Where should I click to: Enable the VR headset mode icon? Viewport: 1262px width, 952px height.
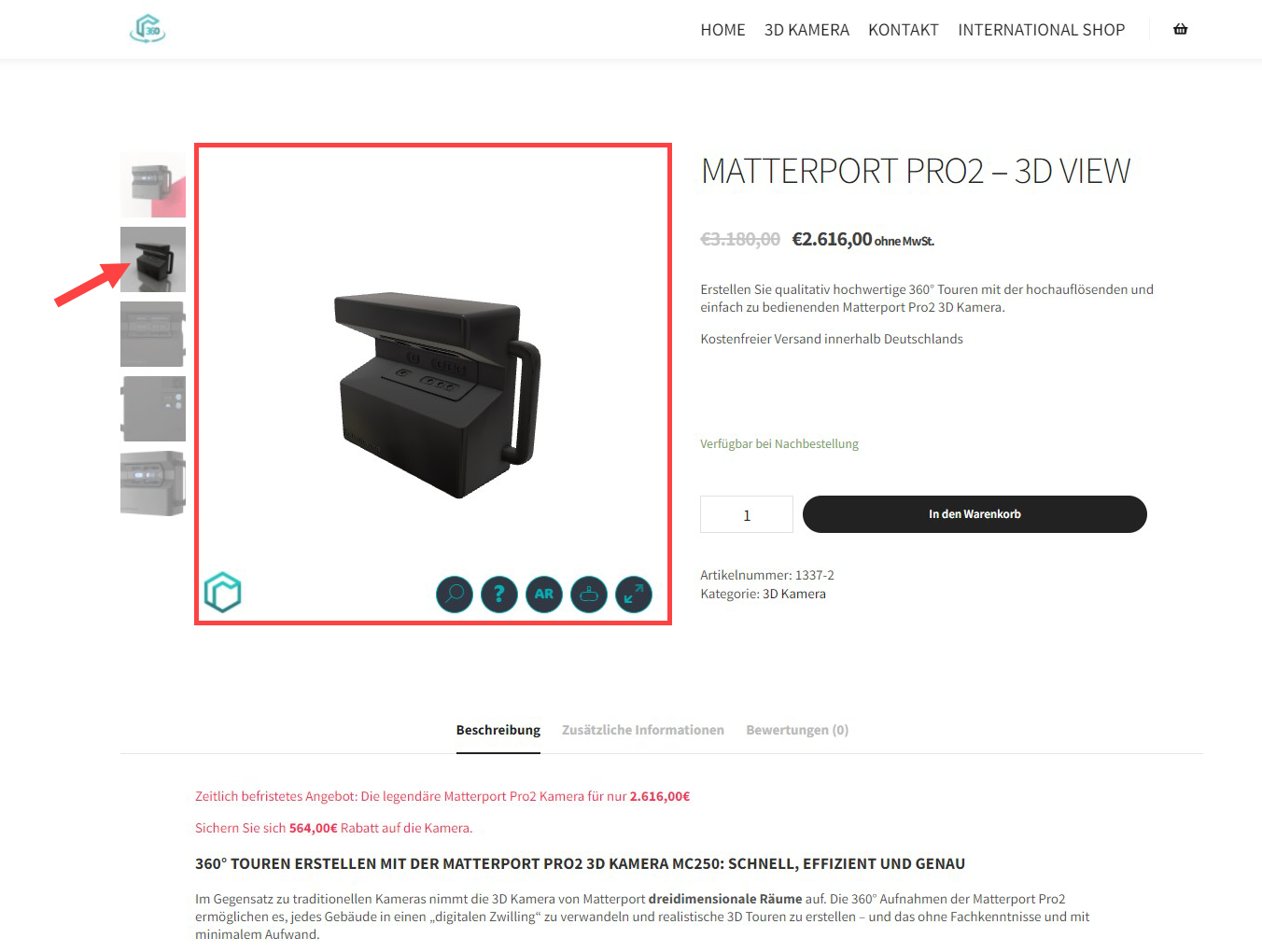(589, 594)
